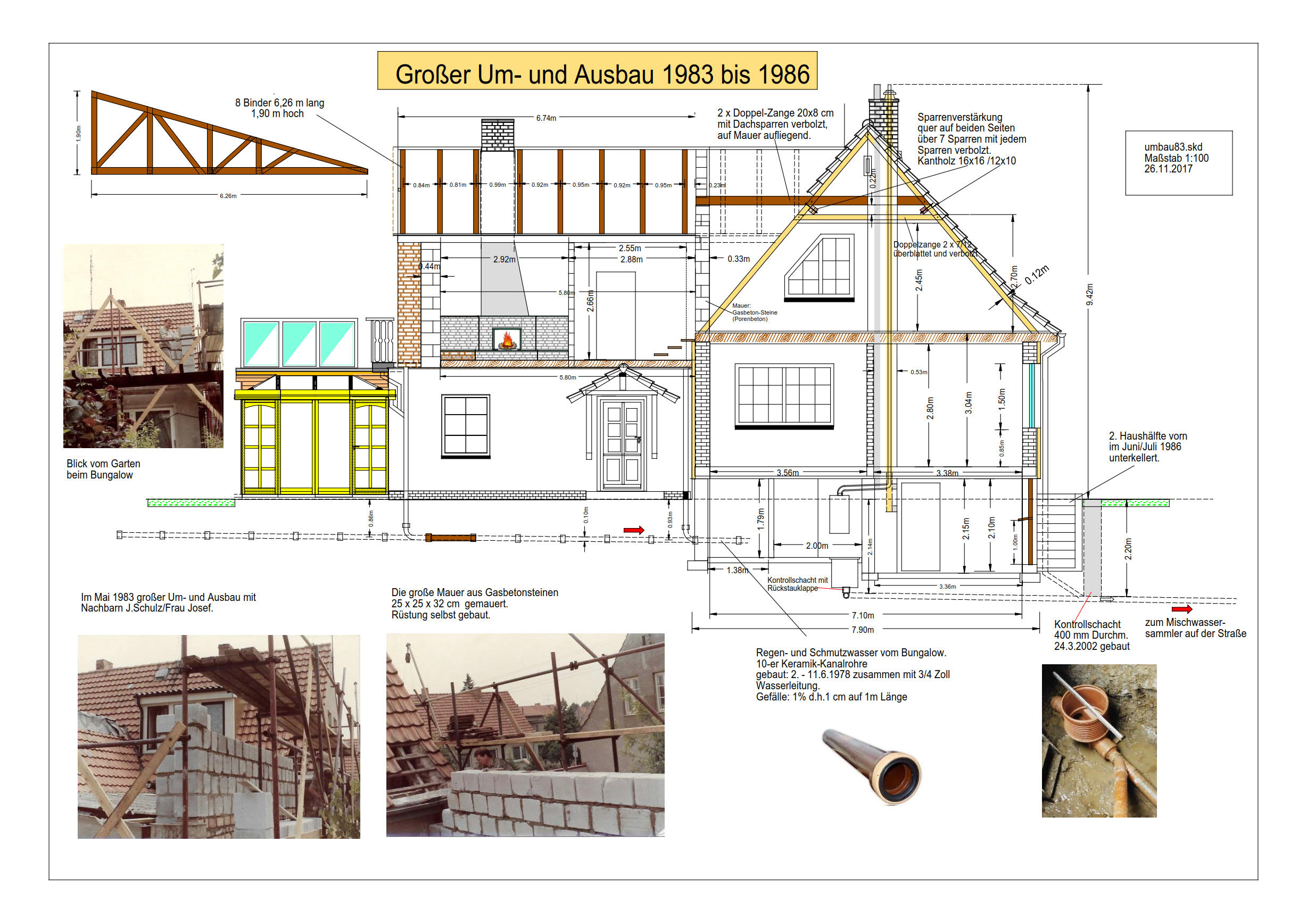The height and width of the screenshot is (924, 1307).
Task: Click the red arrow on the drain pipe line
Action: click(634, 530)
